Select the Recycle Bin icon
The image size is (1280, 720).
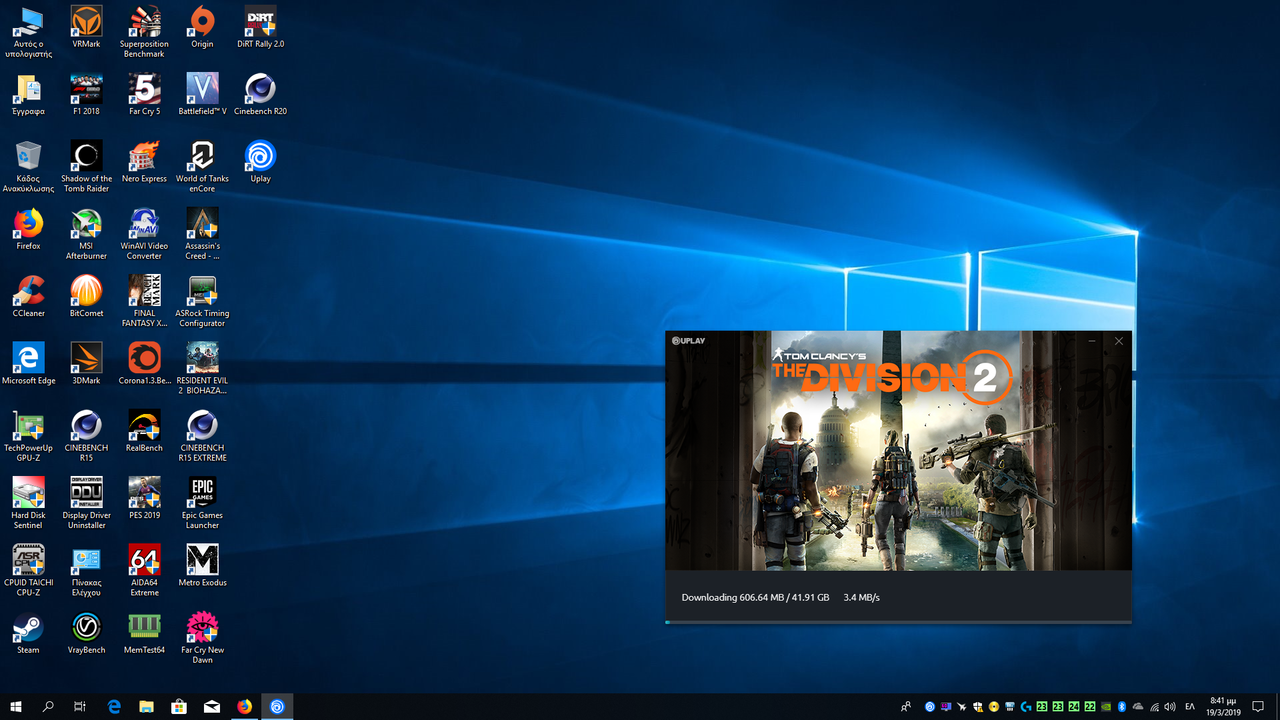coord(28,167)
